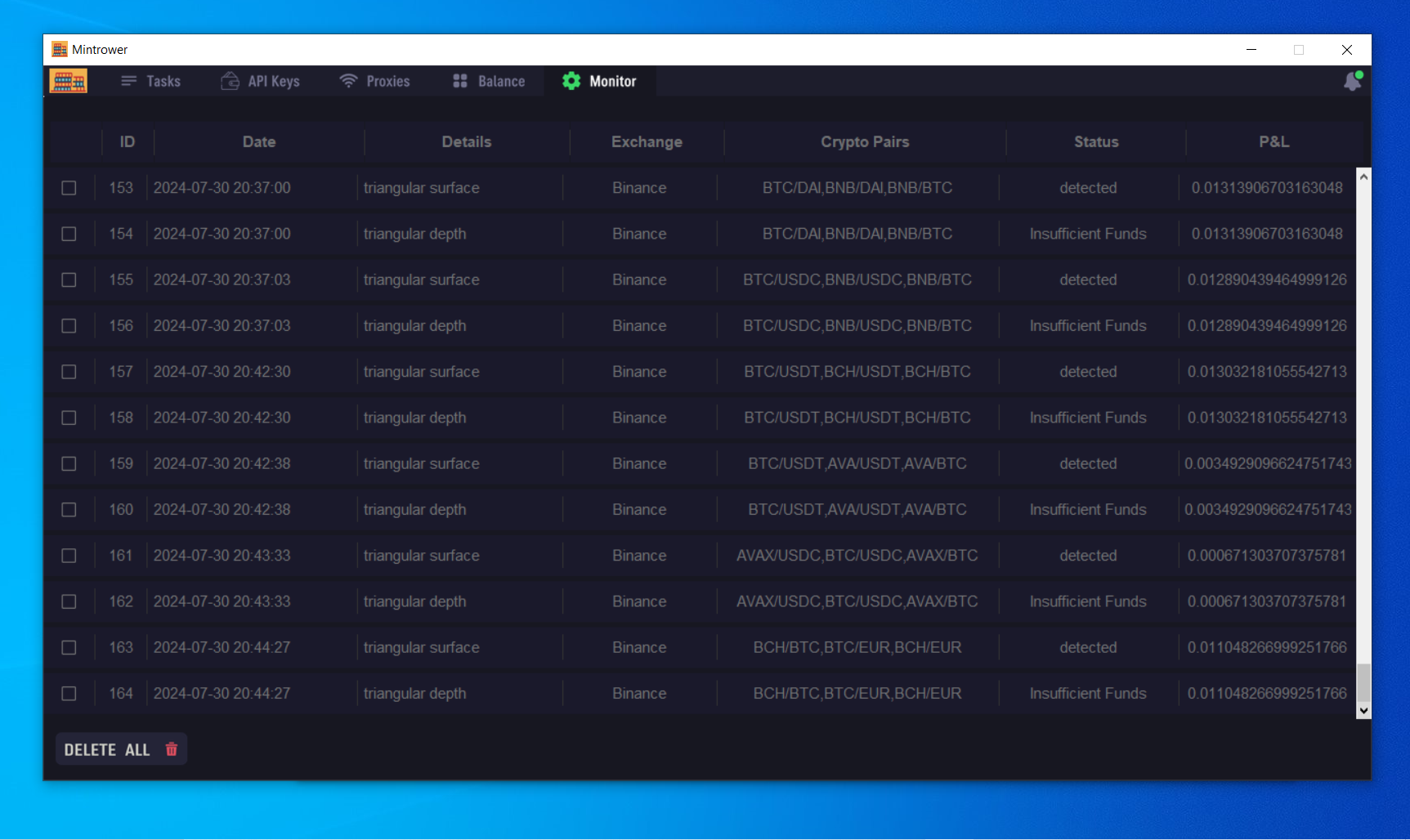The width and height of the screenshot is (1410, 840).
Task: Click the Status column header
Action: 1095,141
